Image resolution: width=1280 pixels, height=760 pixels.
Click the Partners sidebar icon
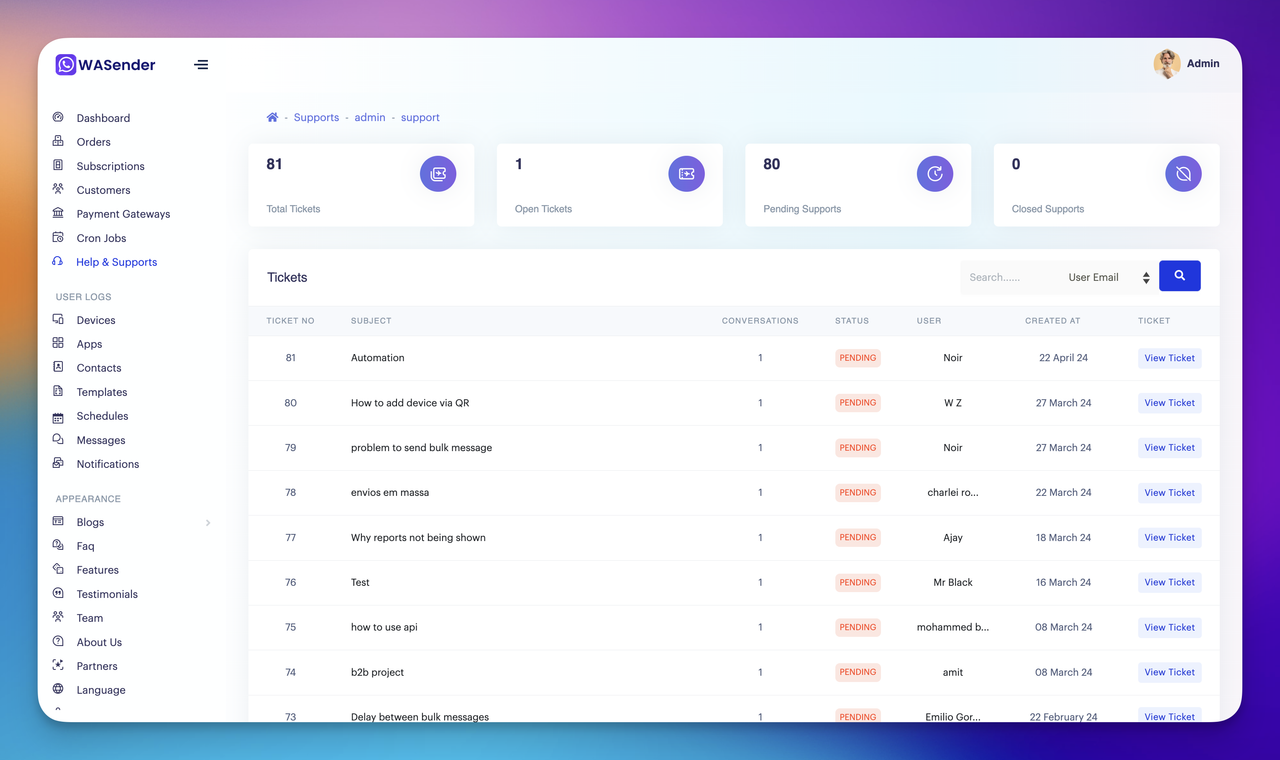58,665
